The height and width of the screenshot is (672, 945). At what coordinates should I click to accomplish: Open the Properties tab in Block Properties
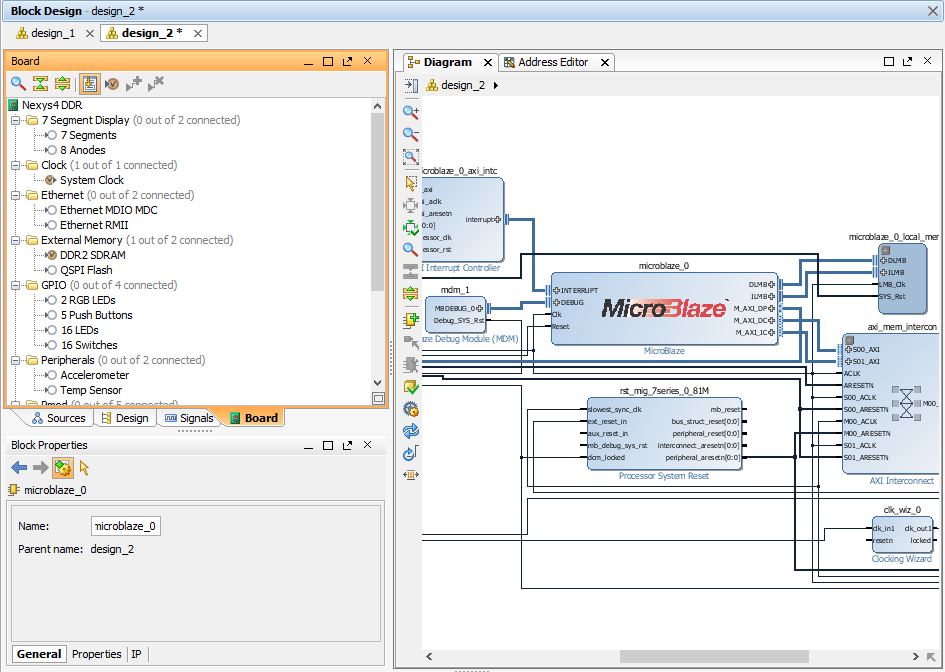[x=96, y=654]
